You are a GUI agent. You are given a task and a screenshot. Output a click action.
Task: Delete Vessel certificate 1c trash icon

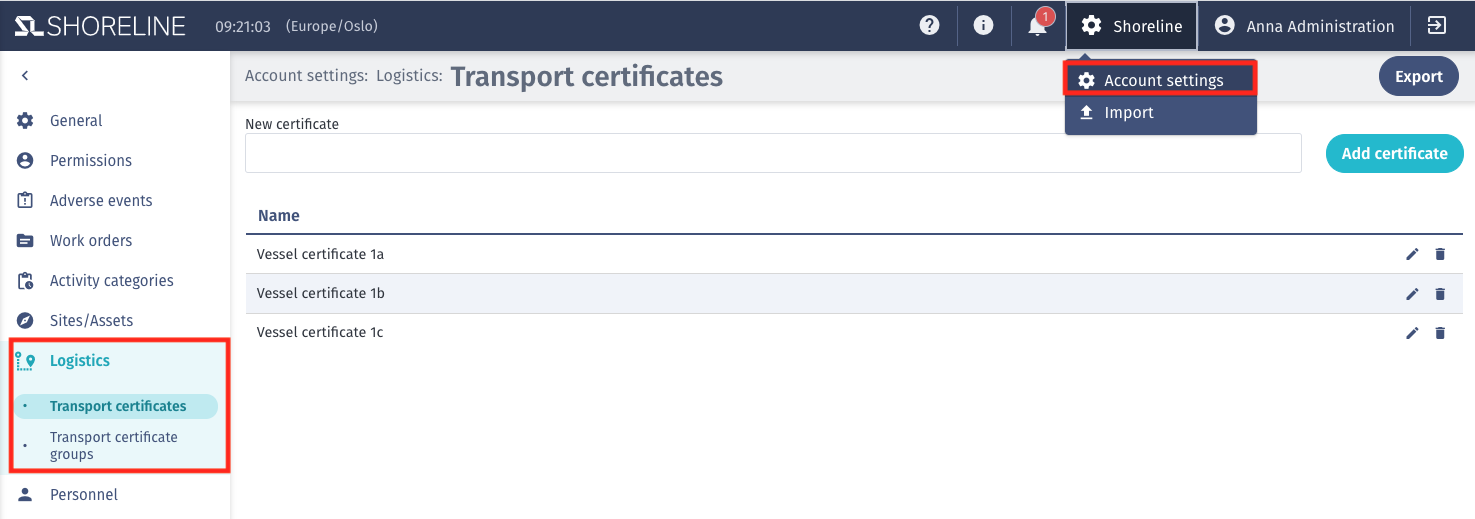coord(1440,333)
